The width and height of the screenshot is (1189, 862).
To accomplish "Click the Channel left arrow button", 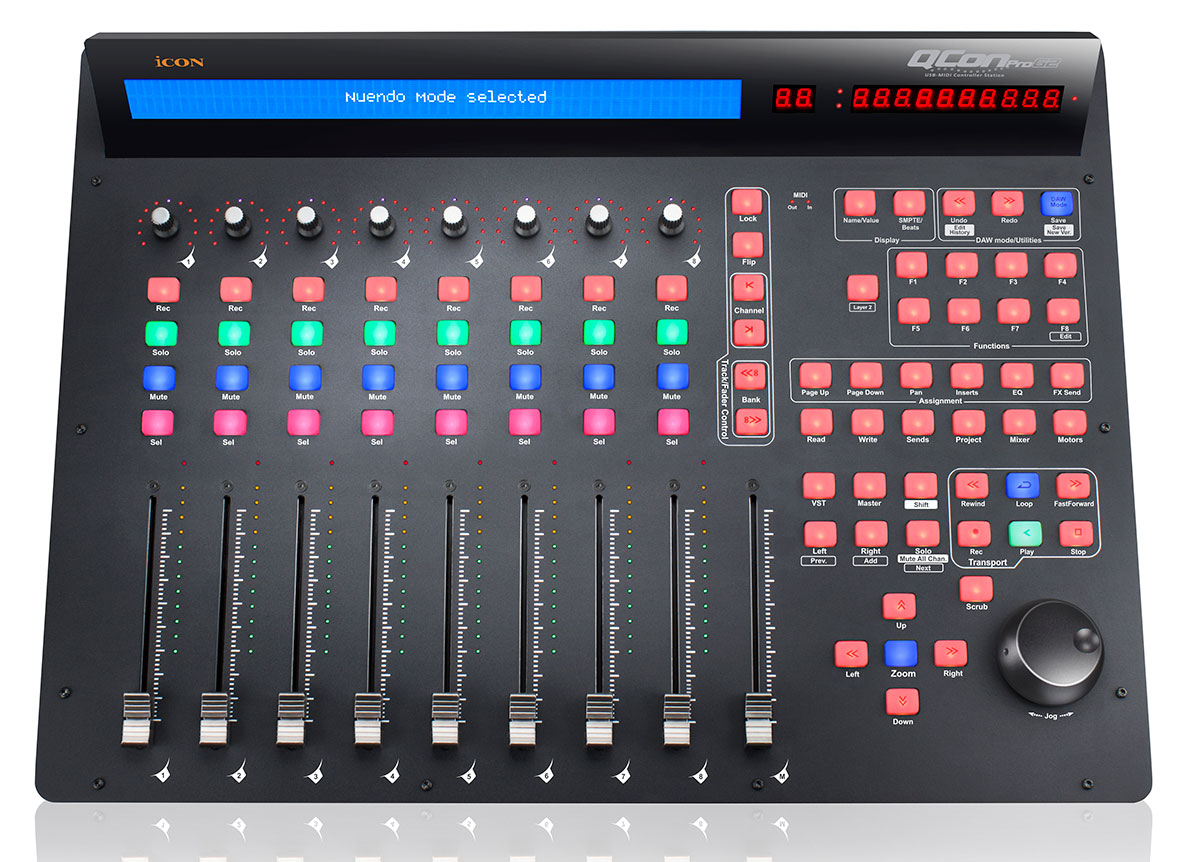I will click(748, 287).
